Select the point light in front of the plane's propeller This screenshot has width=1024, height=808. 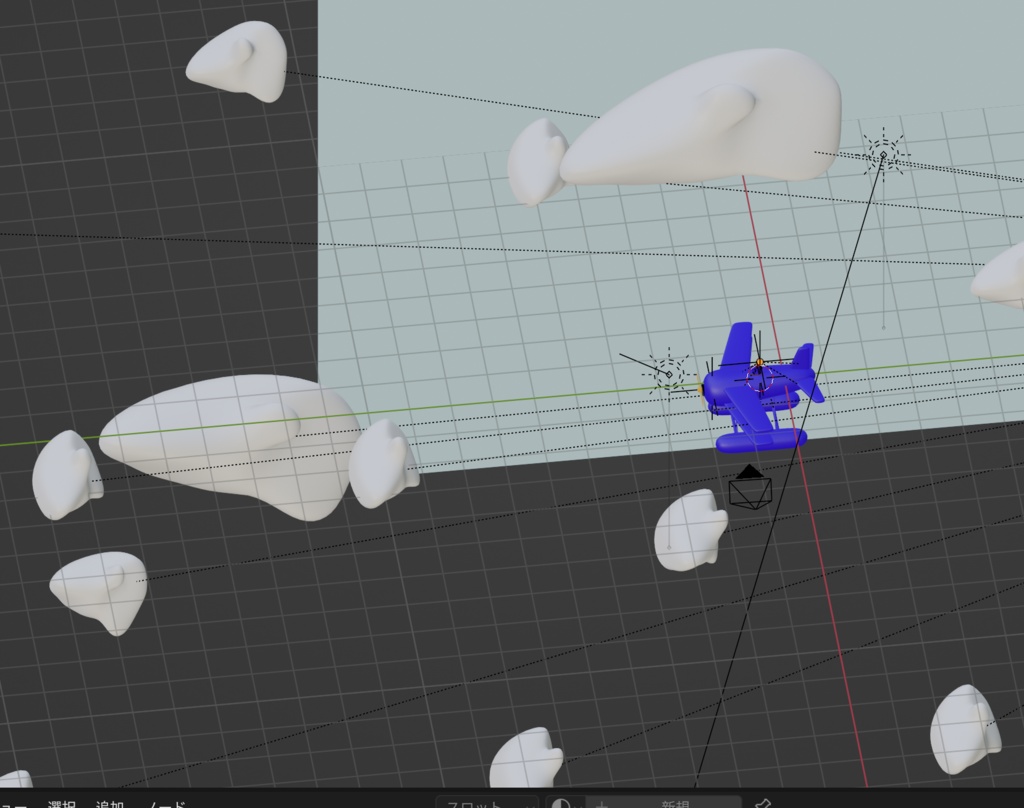coord(669,374)
